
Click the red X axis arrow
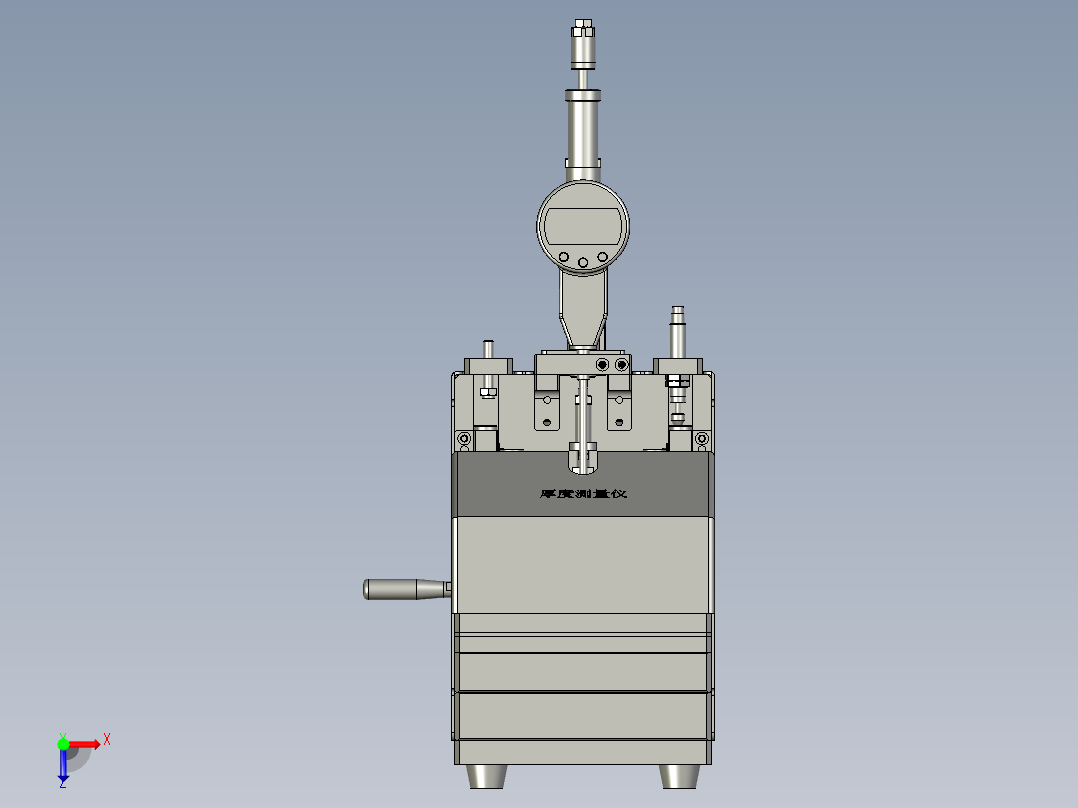click(84, 744)
